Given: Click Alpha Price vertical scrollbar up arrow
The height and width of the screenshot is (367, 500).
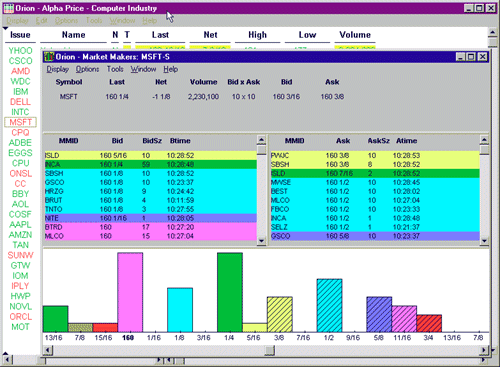Looking at the screenshot, I should 493,32.
